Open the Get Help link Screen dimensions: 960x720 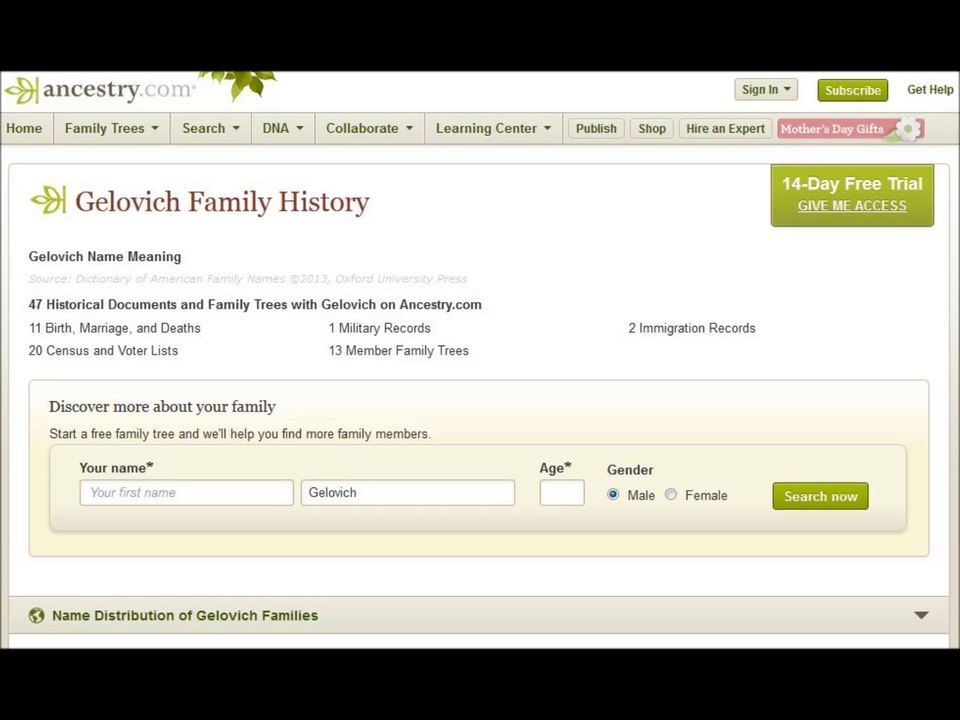point(930,89)
